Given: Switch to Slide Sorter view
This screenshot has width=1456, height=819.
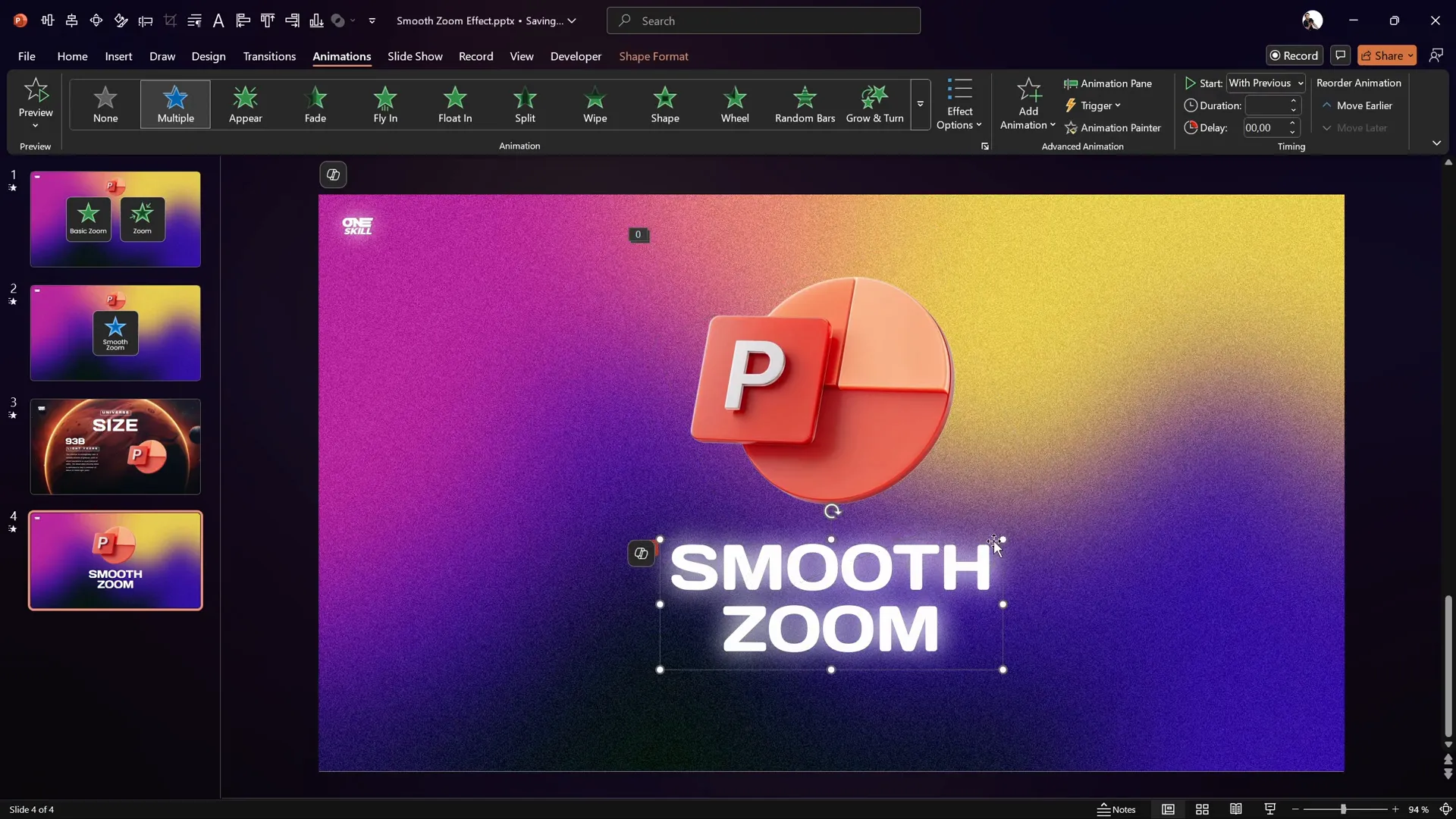Looking at the screenshot, I should coord(1202,809).
